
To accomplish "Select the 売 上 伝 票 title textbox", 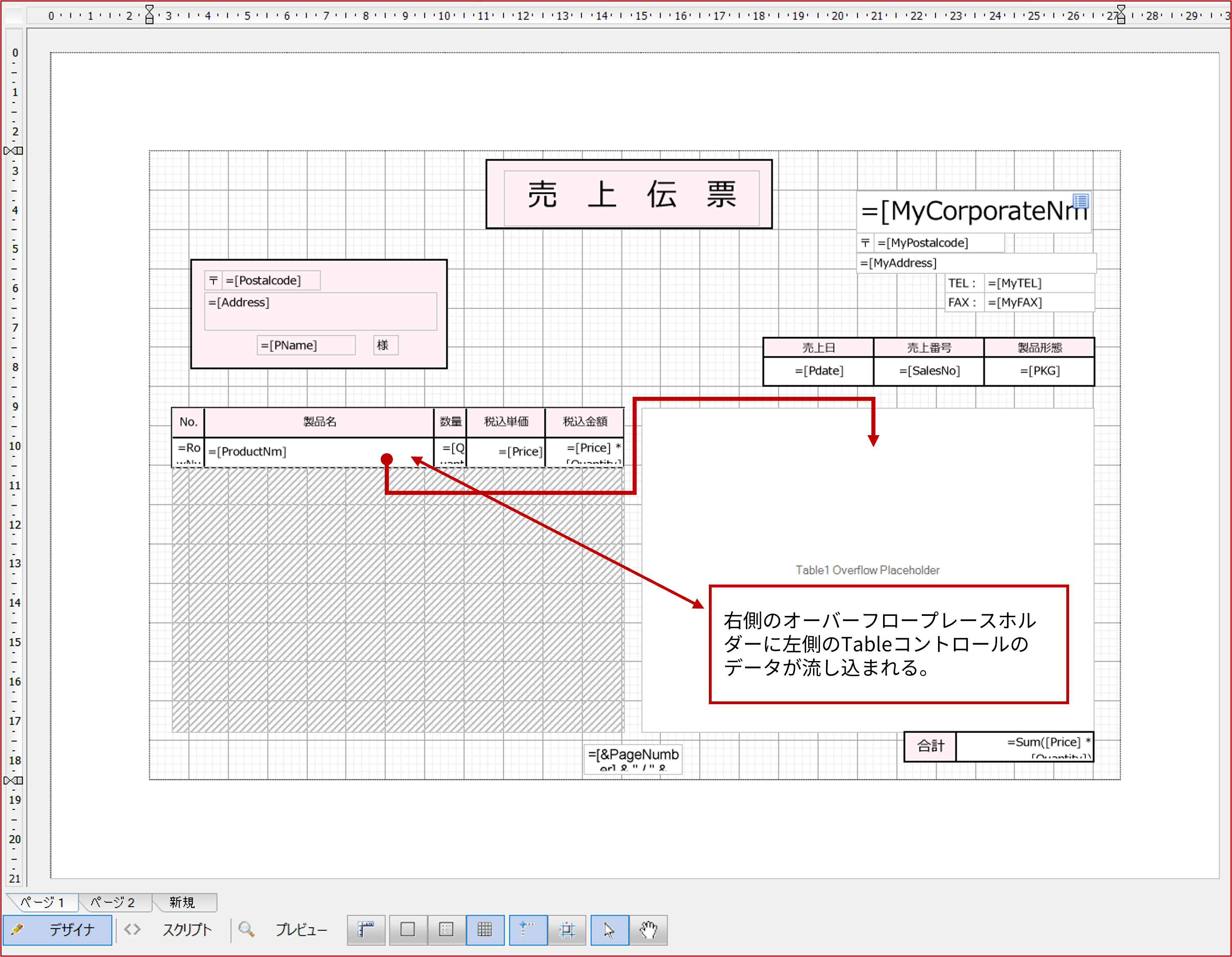I will pos(631,199).
